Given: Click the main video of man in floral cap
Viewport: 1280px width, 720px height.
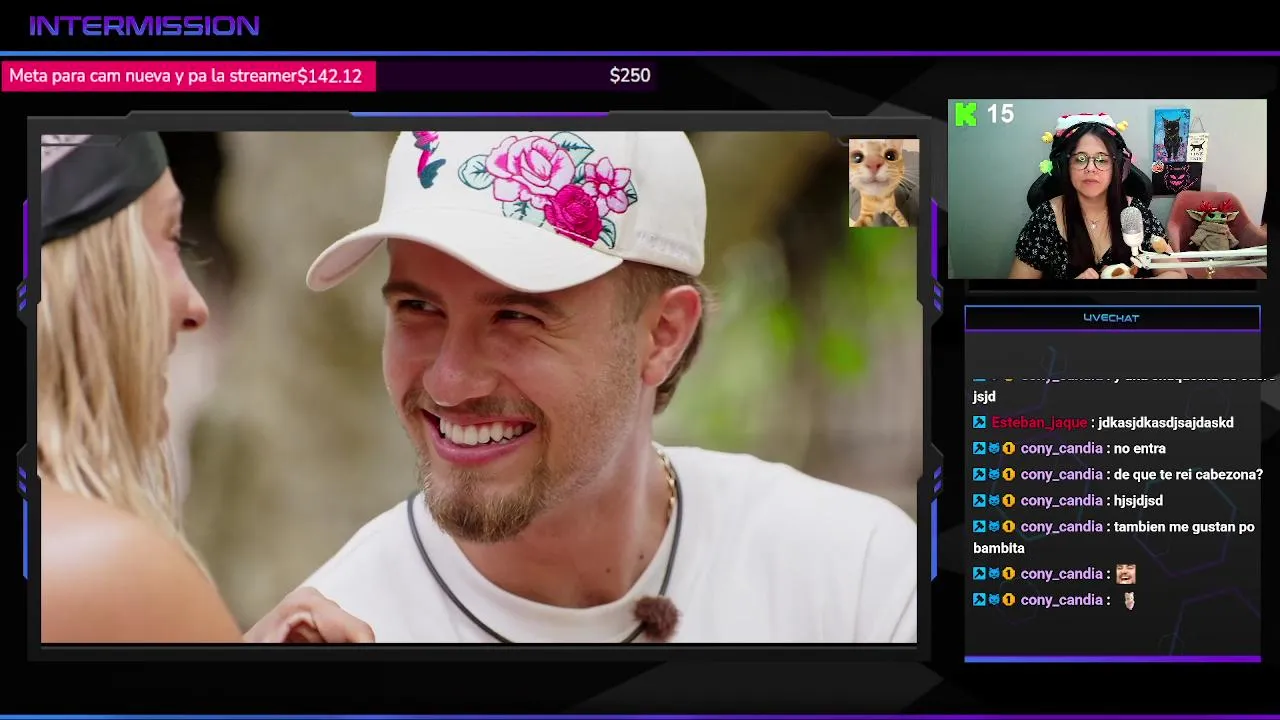Looking at the screenshot, I should tap(478, 387).
